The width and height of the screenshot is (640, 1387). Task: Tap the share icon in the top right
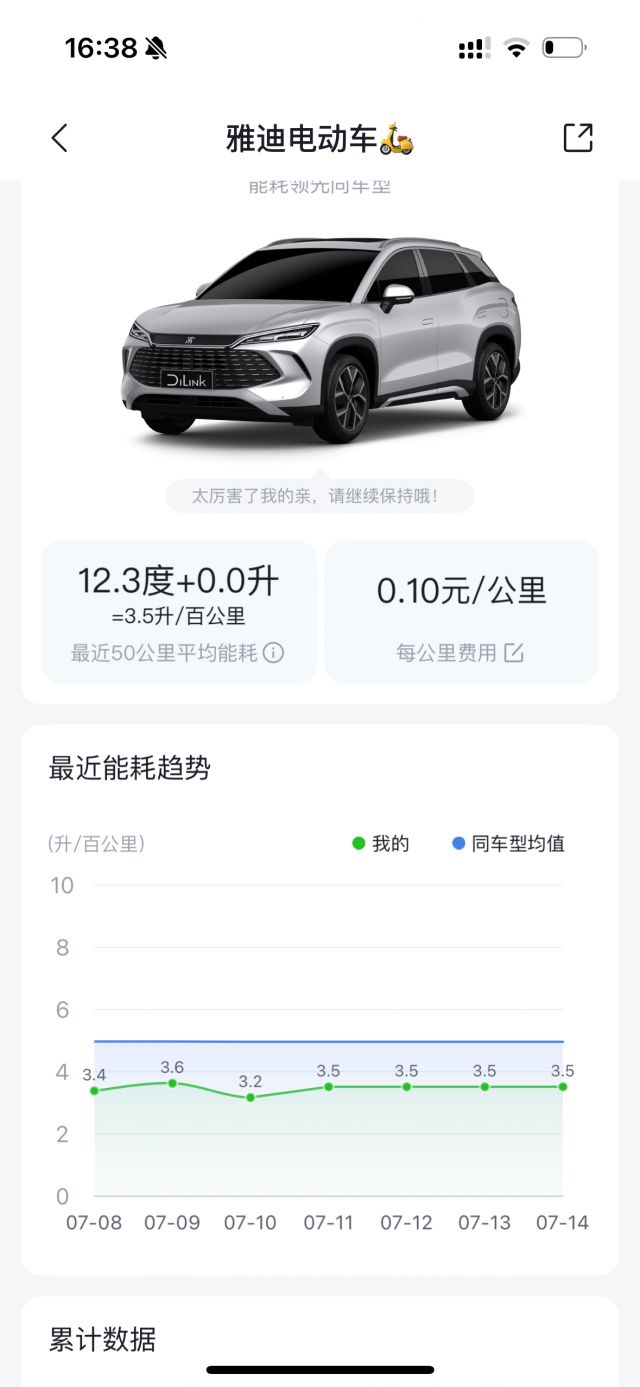pyautogui.click(x=578, y=137)
